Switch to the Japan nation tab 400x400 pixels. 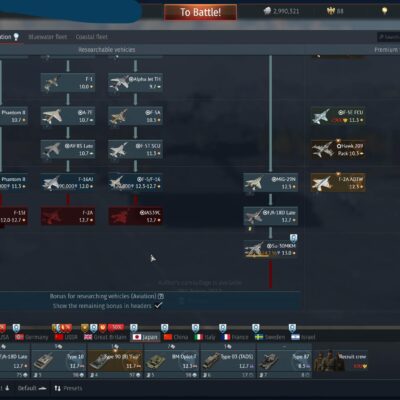pyautogui.click(x=145, y=337)
